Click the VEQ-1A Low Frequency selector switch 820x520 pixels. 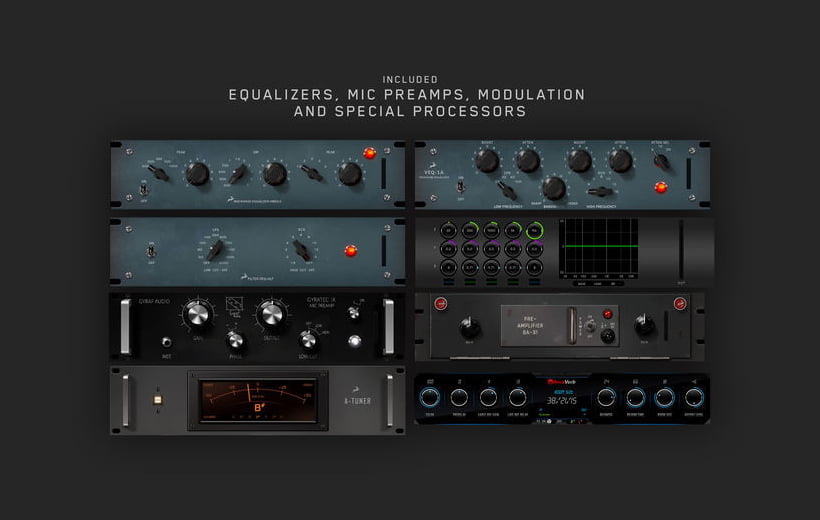(508, 188)
